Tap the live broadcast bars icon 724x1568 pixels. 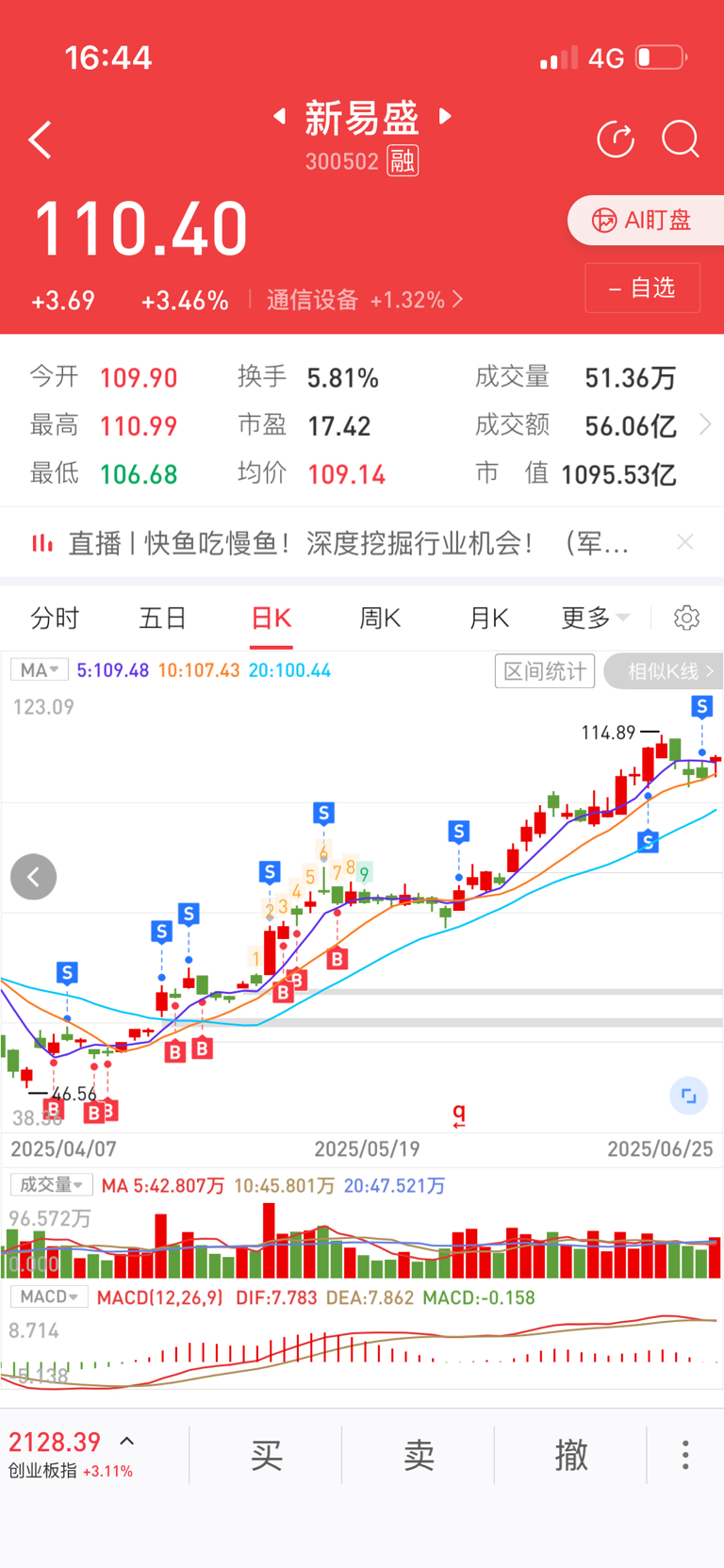42,543
